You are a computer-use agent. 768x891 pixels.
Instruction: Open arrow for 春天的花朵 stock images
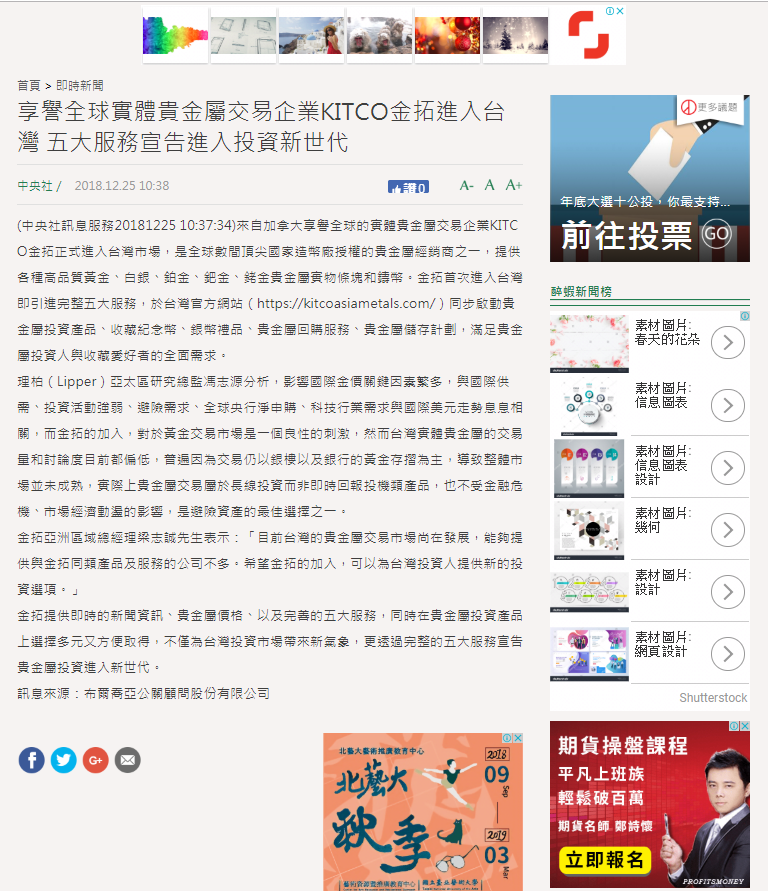728,343
